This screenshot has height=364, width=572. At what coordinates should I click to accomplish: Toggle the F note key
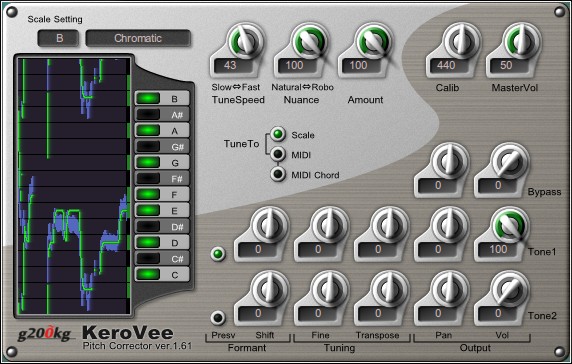click(x=162, y=194)
